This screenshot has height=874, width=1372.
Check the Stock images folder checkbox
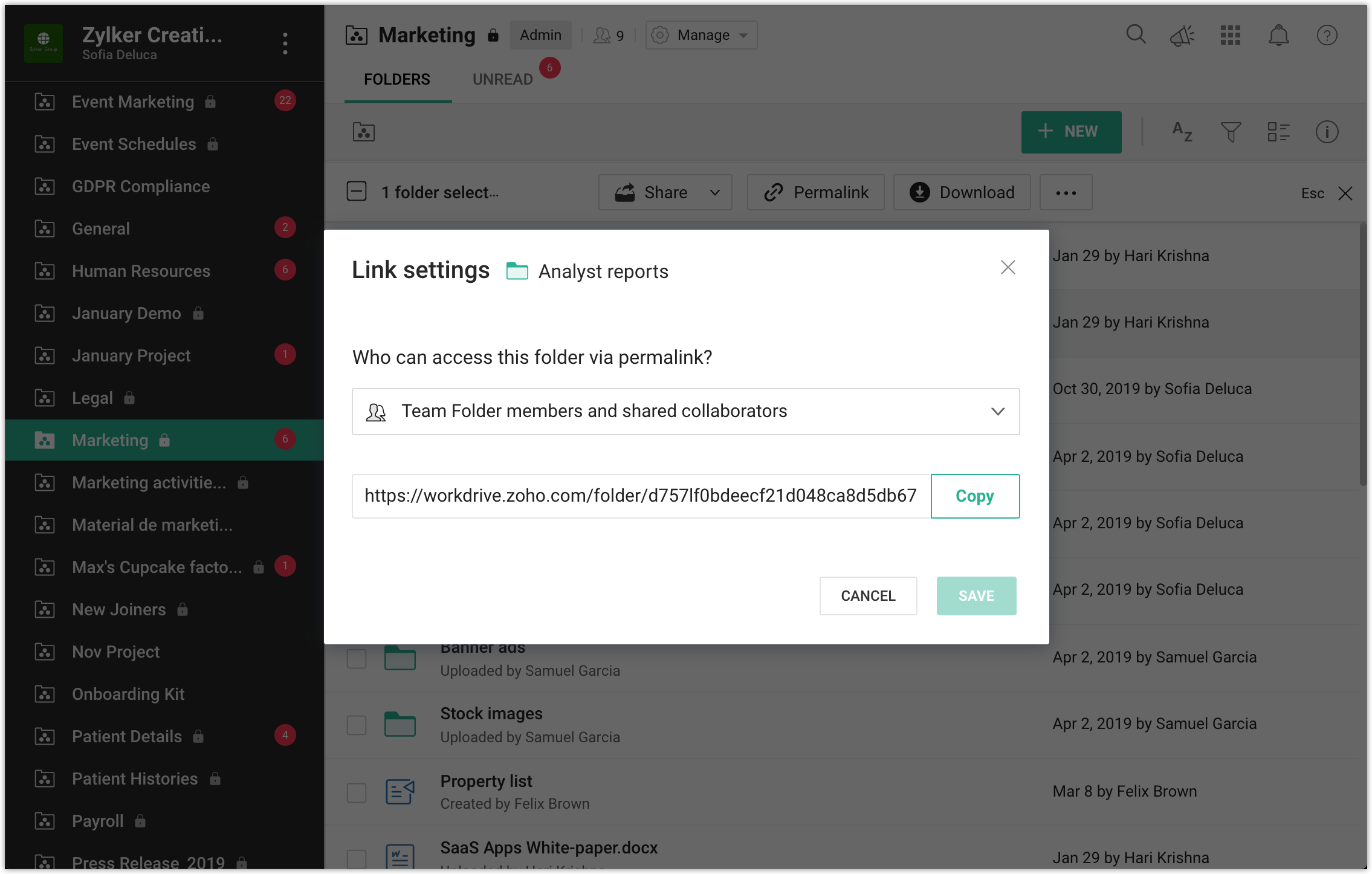[357, 725]
